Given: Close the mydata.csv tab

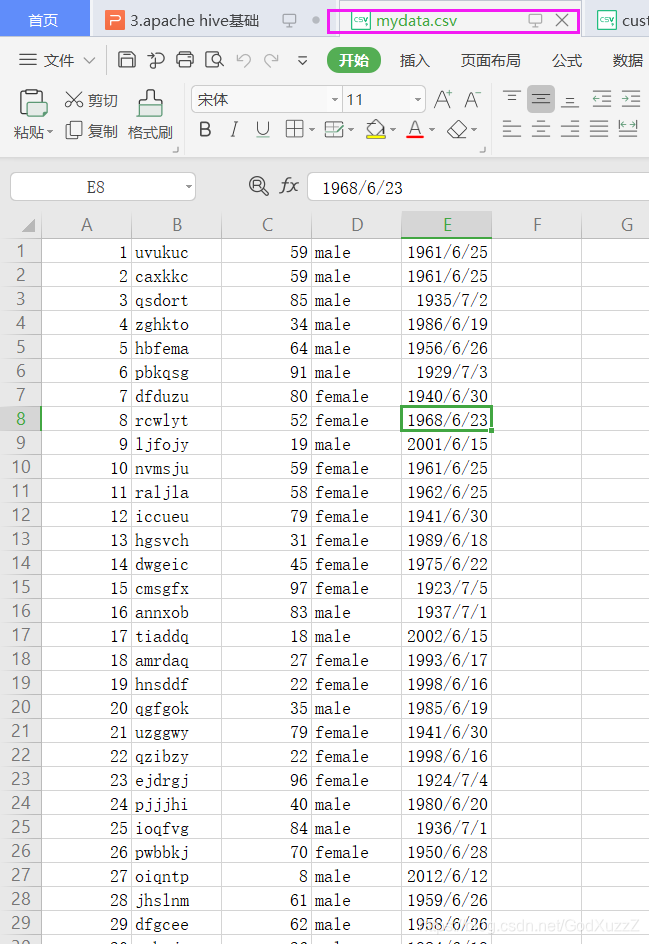Looking at the screenshot, I should pyautogui.click(x=562, y=20).
